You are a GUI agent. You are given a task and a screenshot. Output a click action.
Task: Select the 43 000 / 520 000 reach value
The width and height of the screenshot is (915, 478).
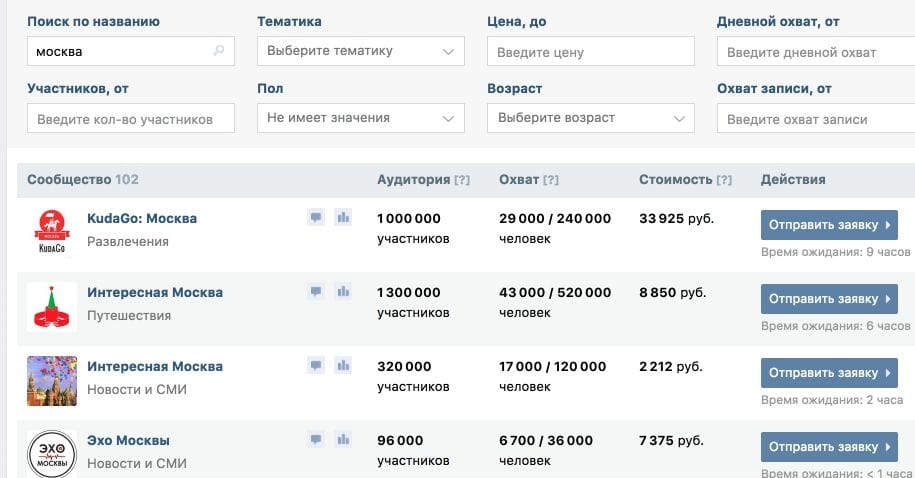point(555,292)
